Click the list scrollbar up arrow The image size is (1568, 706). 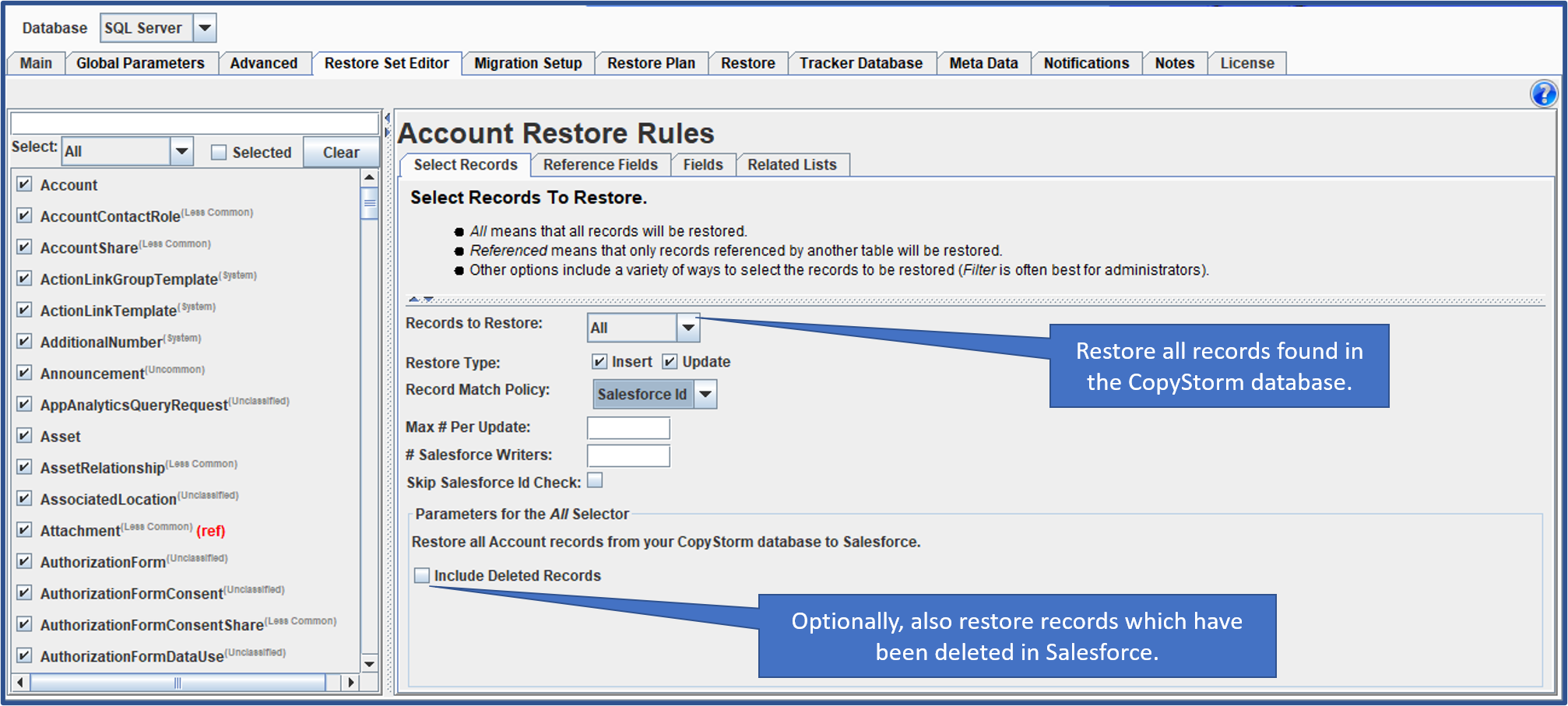point(370,178)
